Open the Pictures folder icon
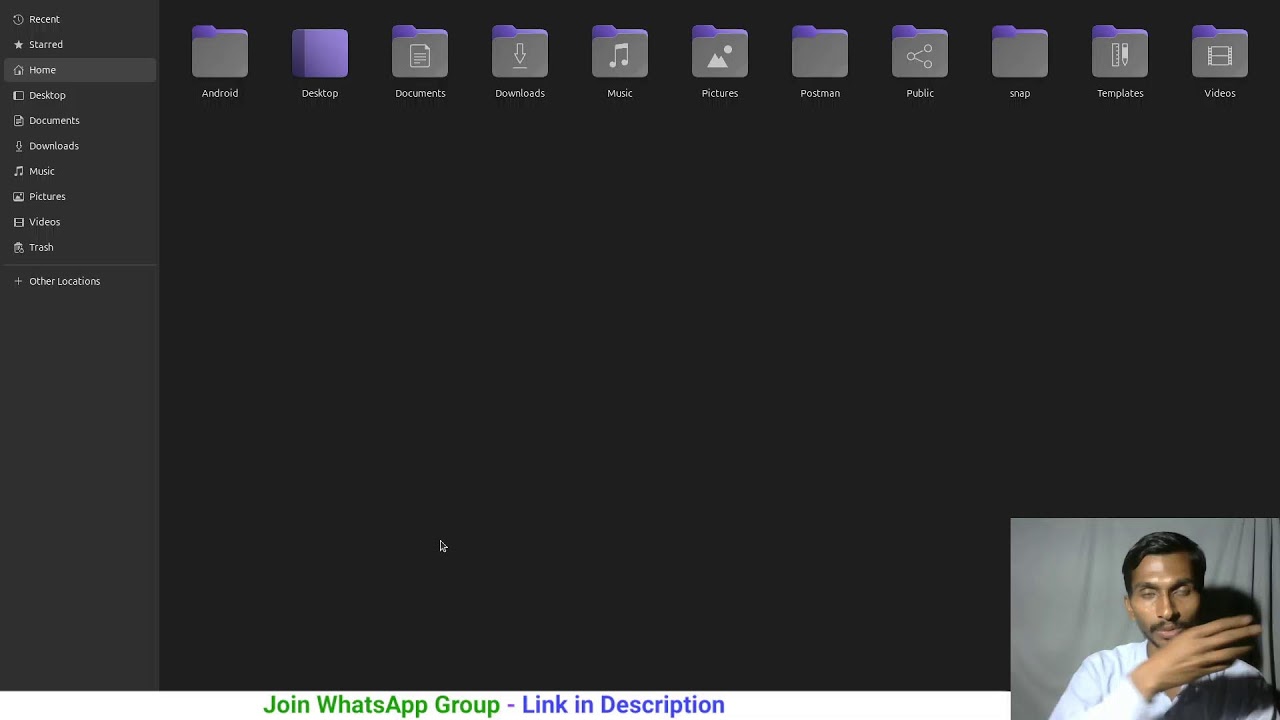1280x720 pixels. (720, 52)
